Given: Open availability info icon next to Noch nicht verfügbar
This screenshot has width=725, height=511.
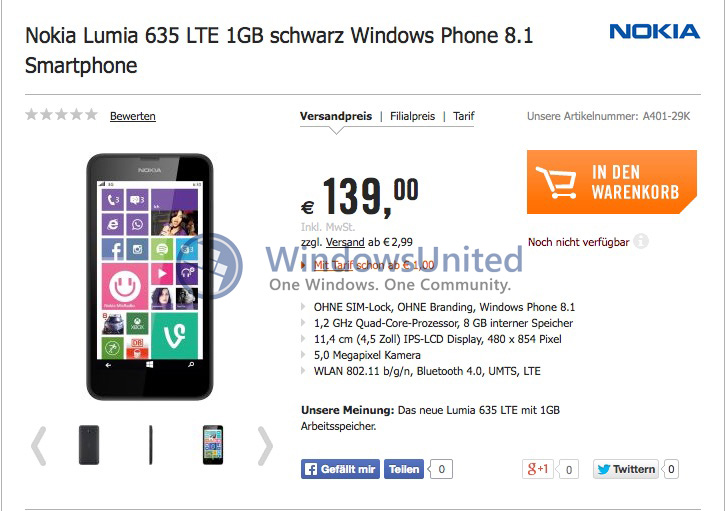Looking at the screenshot, I should coord(641,241).
